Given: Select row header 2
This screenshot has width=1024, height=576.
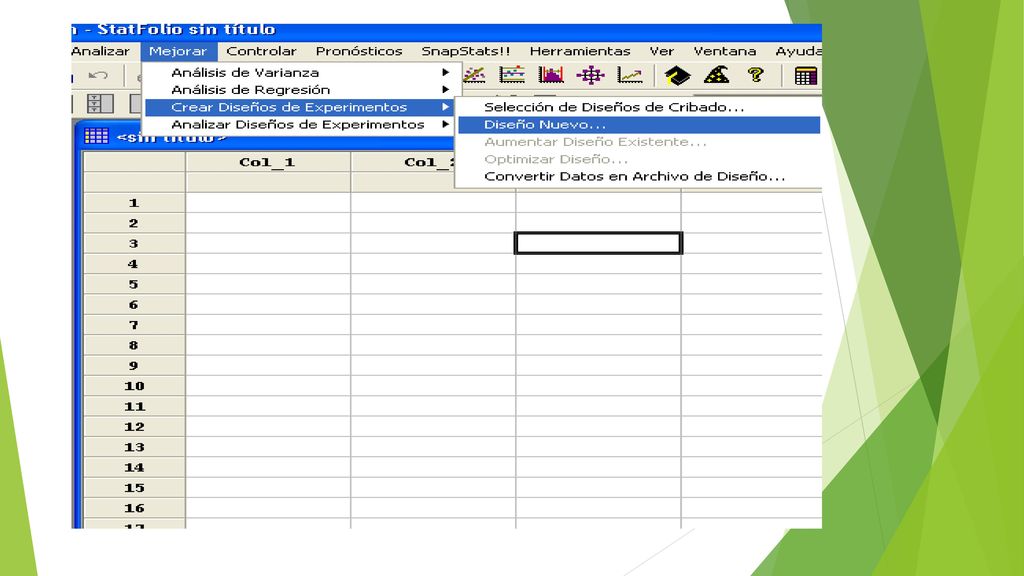Looking at the screenshot, I should [134, 223].
